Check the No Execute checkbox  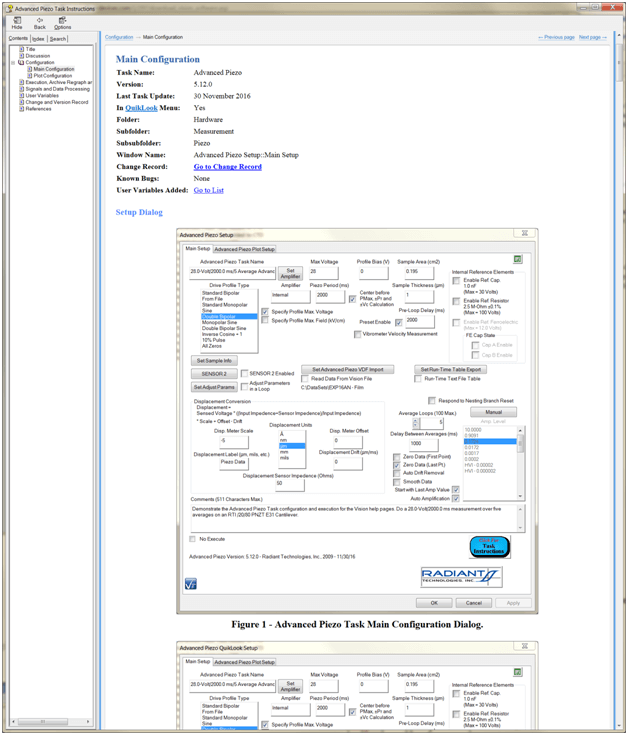[x=192, y=539]
